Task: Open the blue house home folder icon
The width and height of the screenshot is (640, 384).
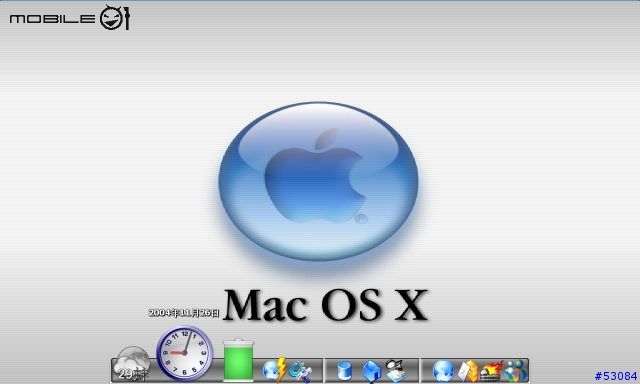Action: (371, 372)
